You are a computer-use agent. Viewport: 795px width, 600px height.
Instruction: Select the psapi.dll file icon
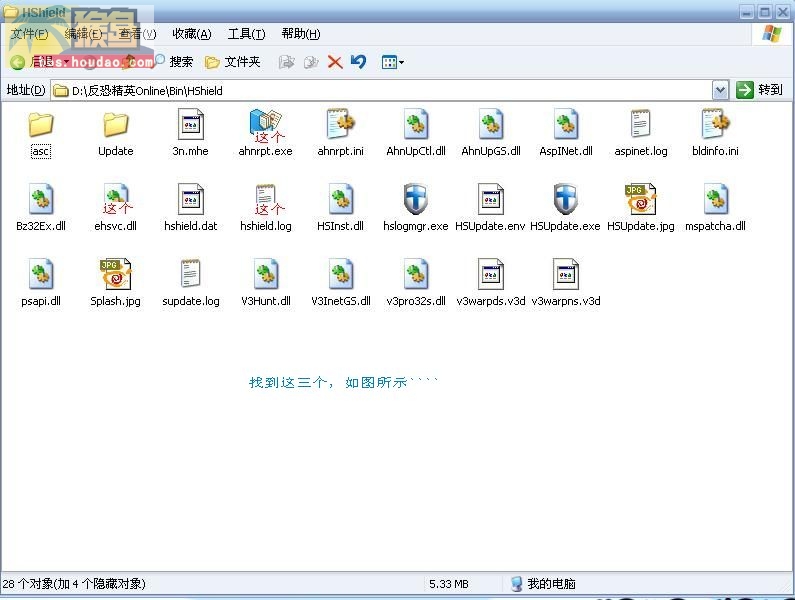pyautogui.click(x=41, y=274)
